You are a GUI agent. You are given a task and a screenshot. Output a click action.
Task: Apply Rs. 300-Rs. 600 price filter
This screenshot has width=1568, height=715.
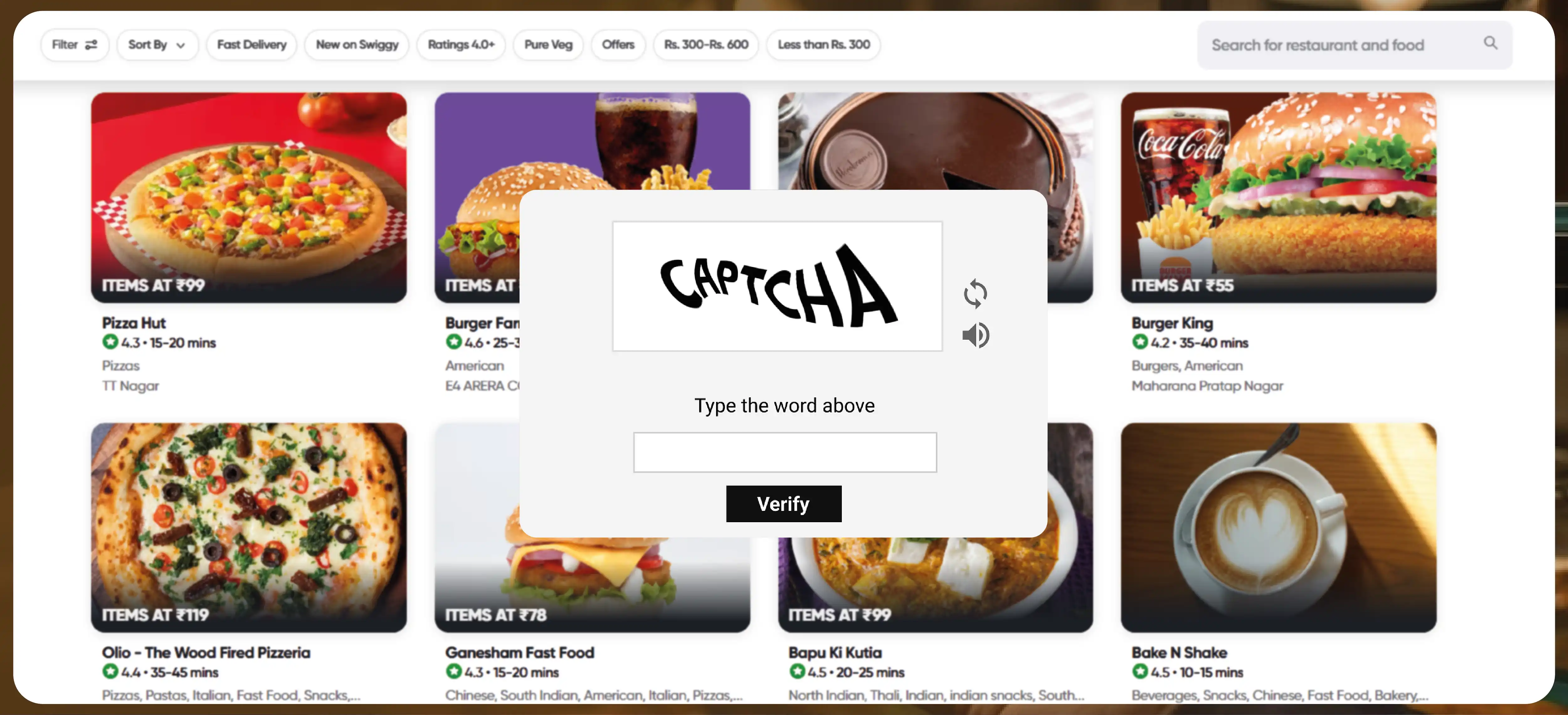(x=706, y=45)
